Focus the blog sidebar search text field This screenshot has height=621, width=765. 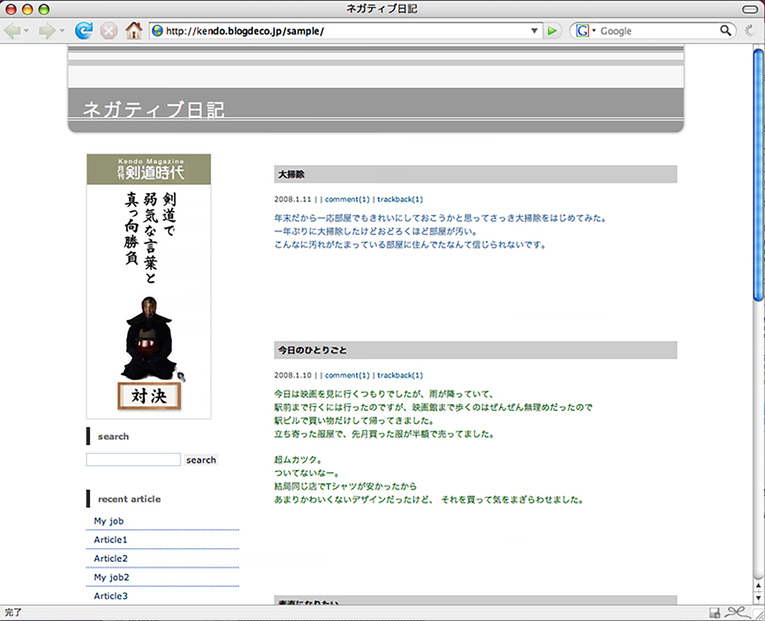(133, 460)
